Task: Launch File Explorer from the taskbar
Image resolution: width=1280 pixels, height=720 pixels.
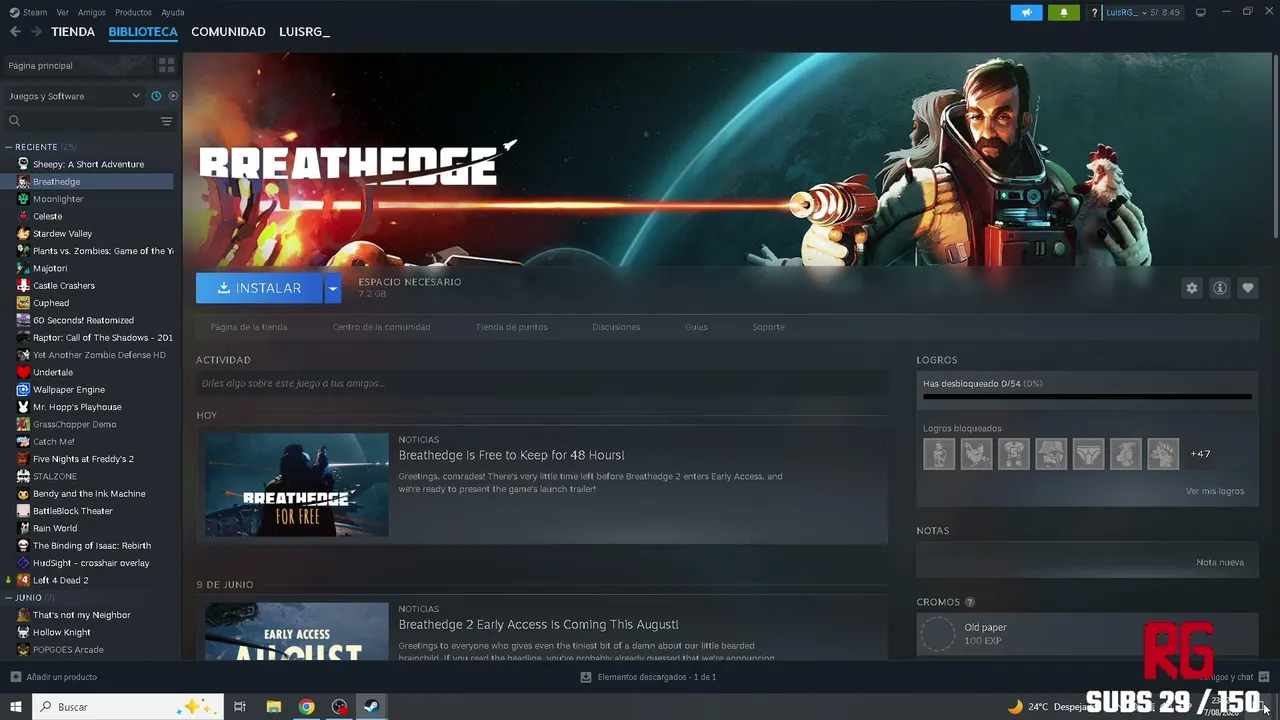Action: (273, 707)
